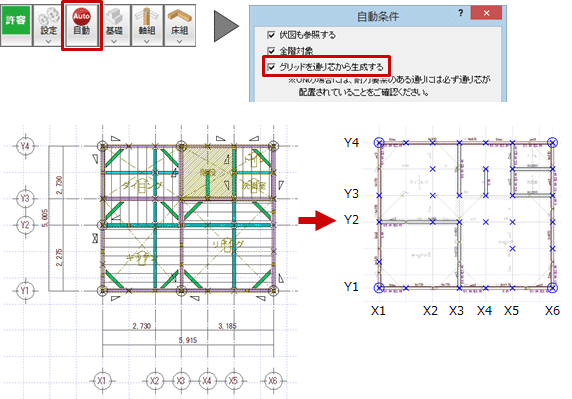Click the X1 grid axis bubble
The height and width of the screenshot is (399, 572).
[x=102, y=381]
